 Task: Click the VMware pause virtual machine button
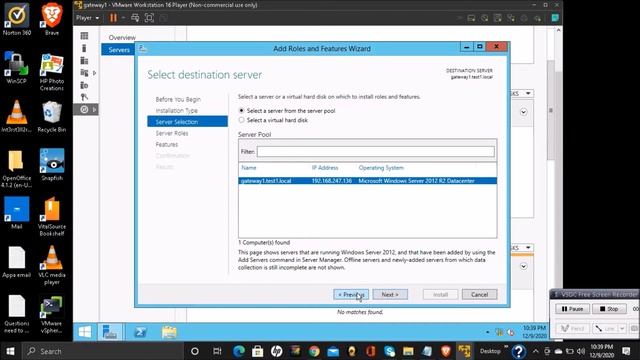113,18
